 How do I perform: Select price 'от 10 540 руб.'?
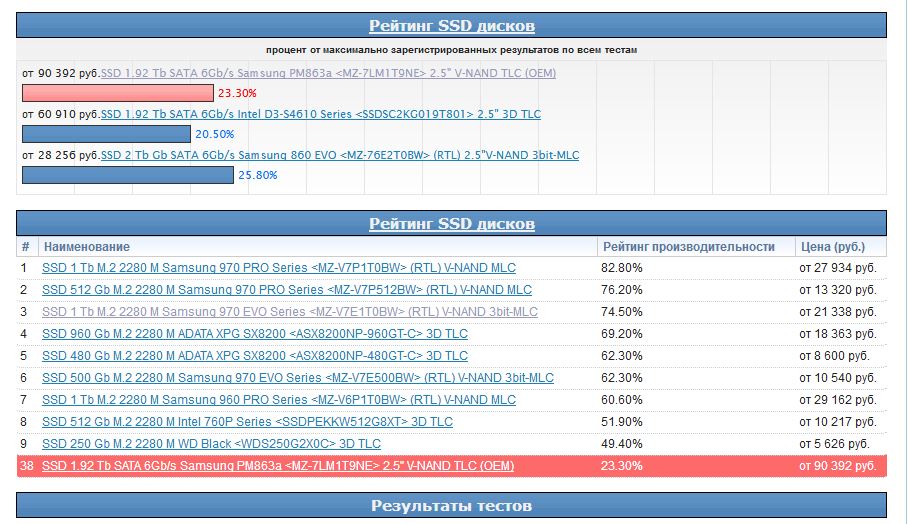838,378
